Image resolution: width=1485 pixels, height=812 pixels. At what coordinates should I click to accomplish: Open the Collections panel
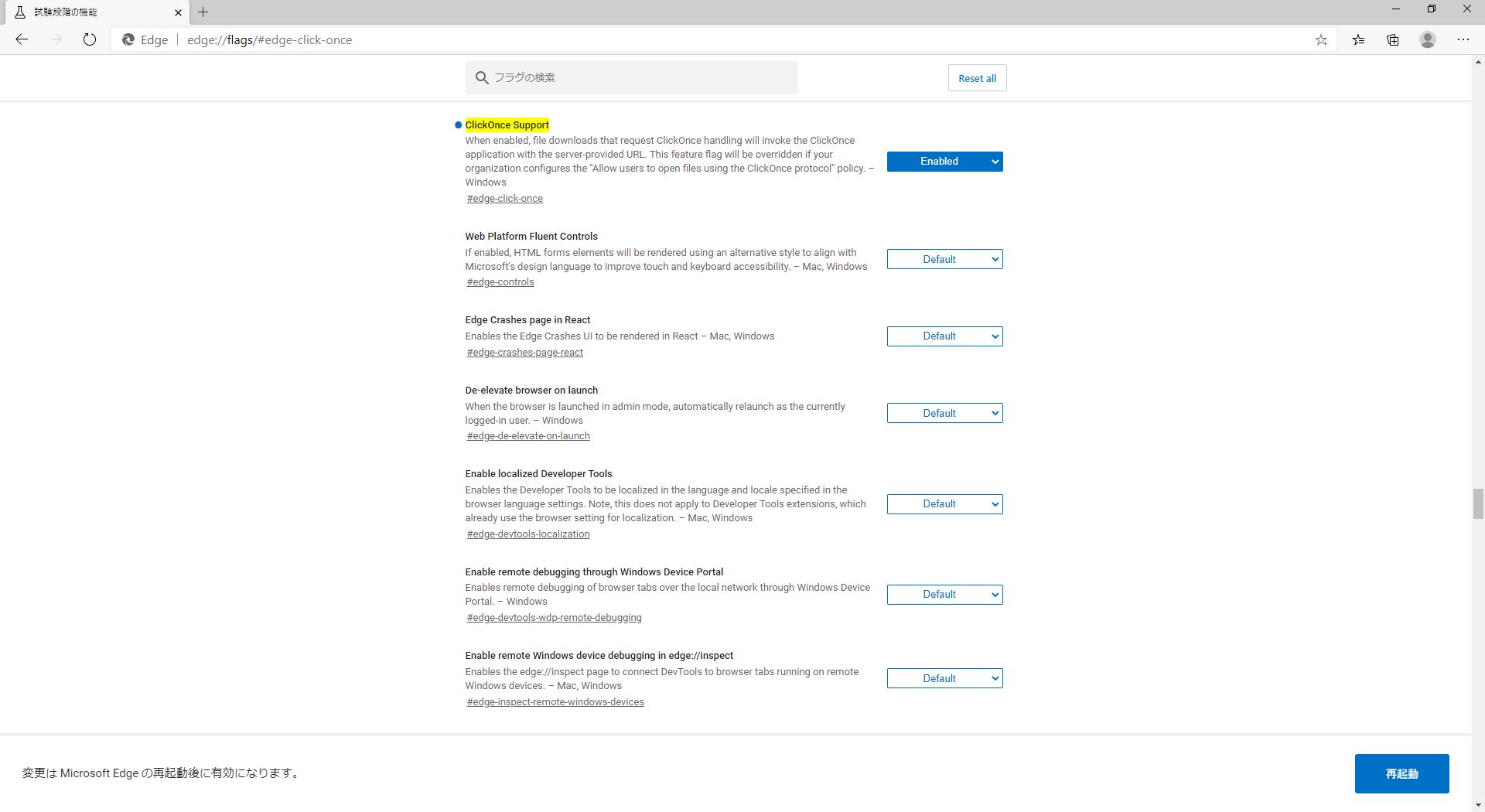[1392, 39]
